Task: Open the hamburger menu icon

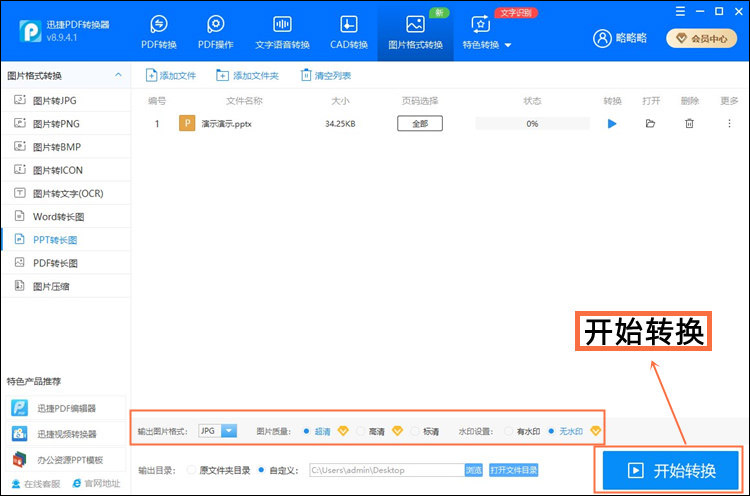Action: point(680,11)
